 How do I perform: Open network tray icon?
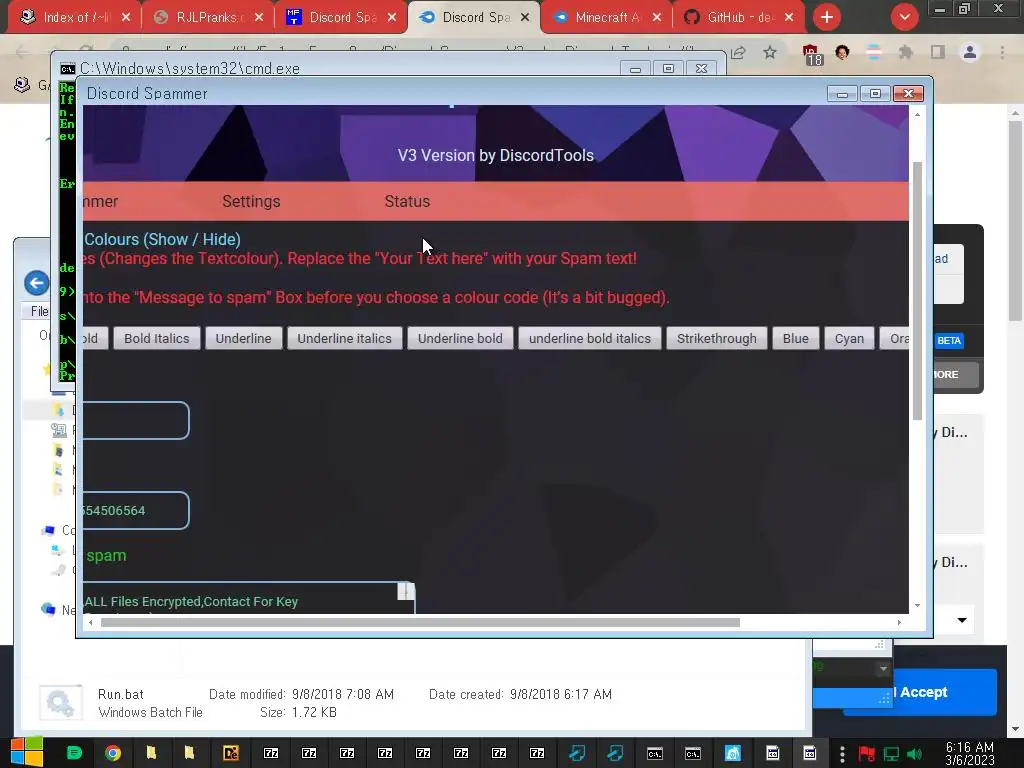click(x=891, y=754)
